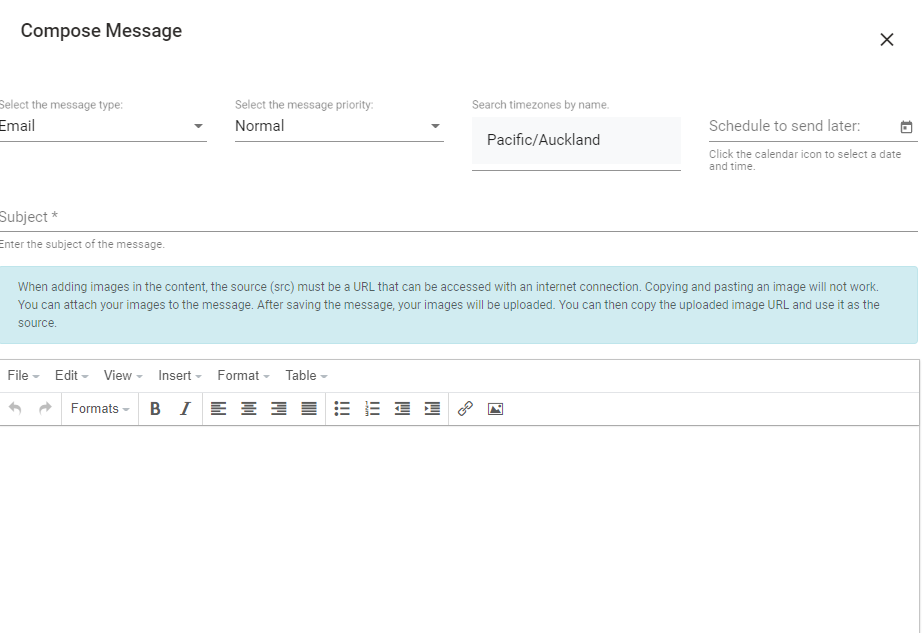The width and height of the screenshot is (924, 643).
Task: Click the 'Select the message priority:' label
Action: pos(304,105)
